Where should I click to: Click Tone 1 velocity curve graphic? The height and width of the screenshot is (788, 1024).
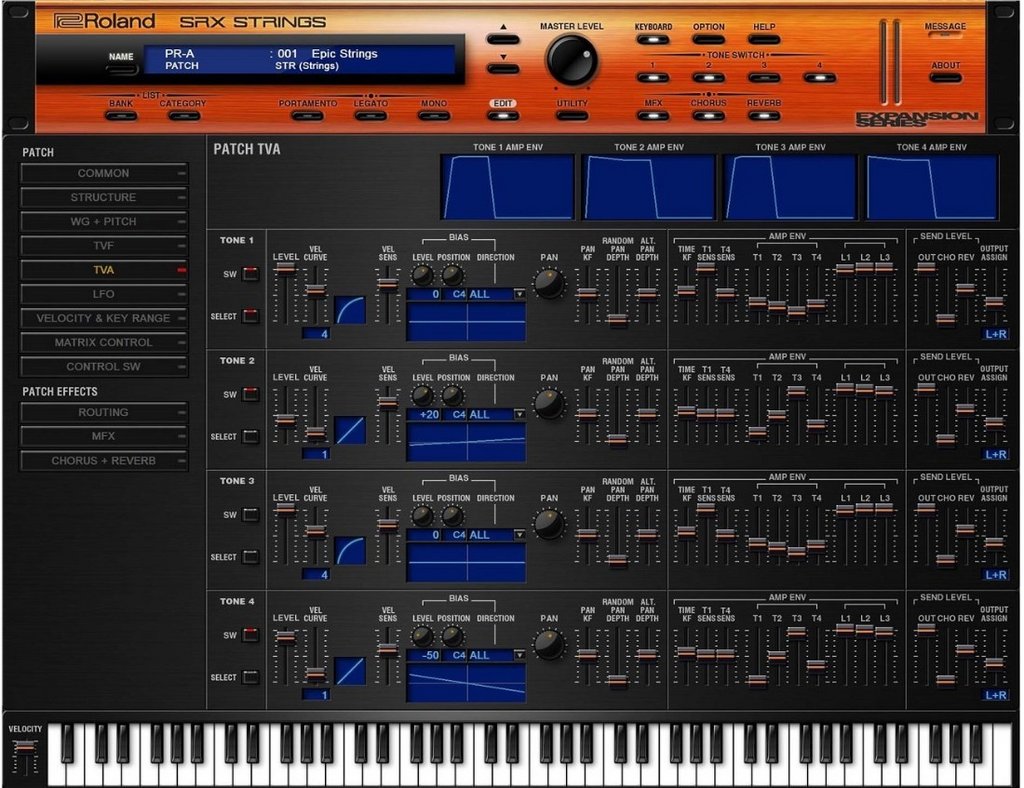pos(350,310)
